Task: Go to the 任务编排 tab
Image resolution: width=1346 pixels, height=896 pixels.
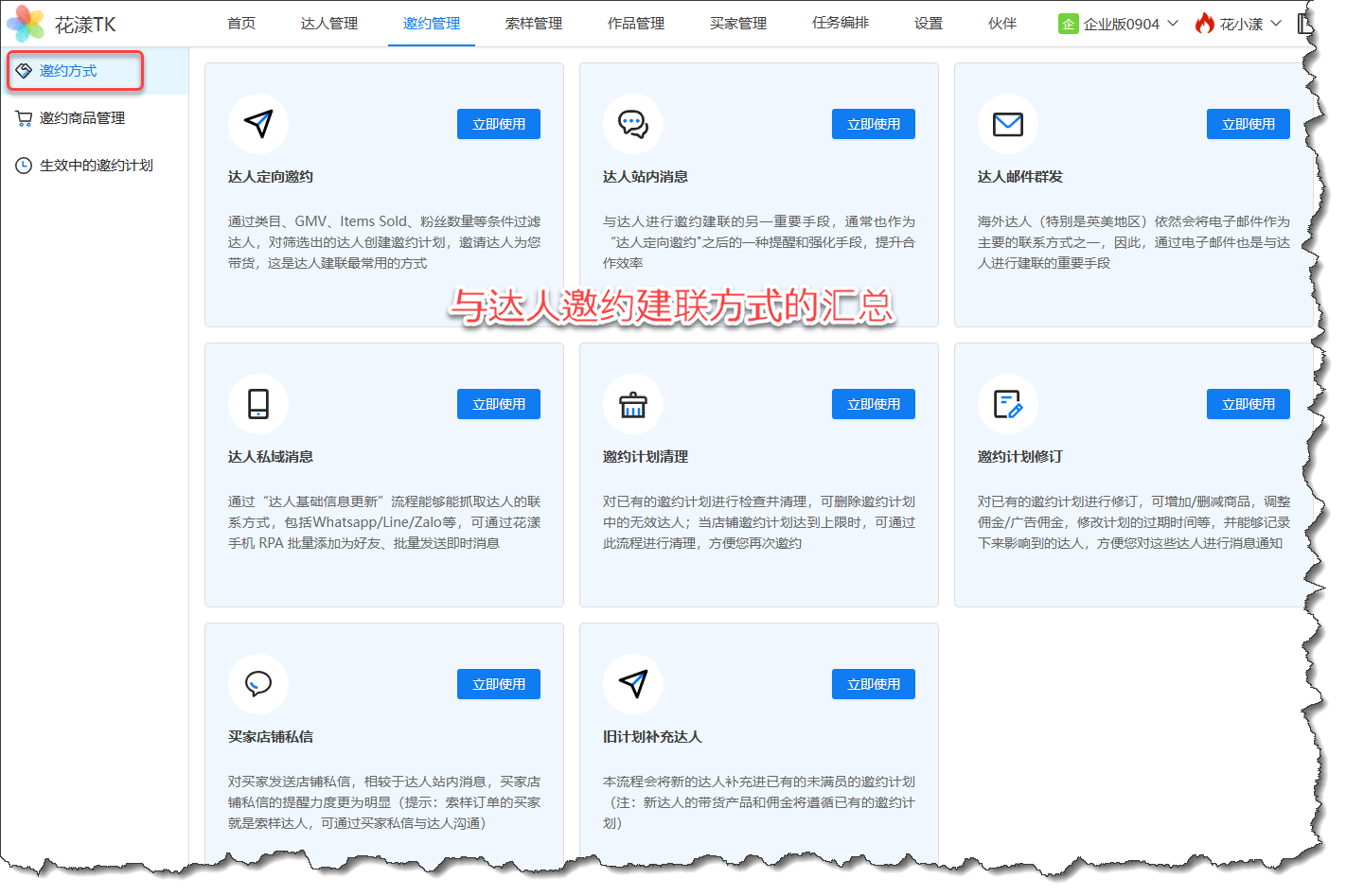Action: (x=841, y=24)
